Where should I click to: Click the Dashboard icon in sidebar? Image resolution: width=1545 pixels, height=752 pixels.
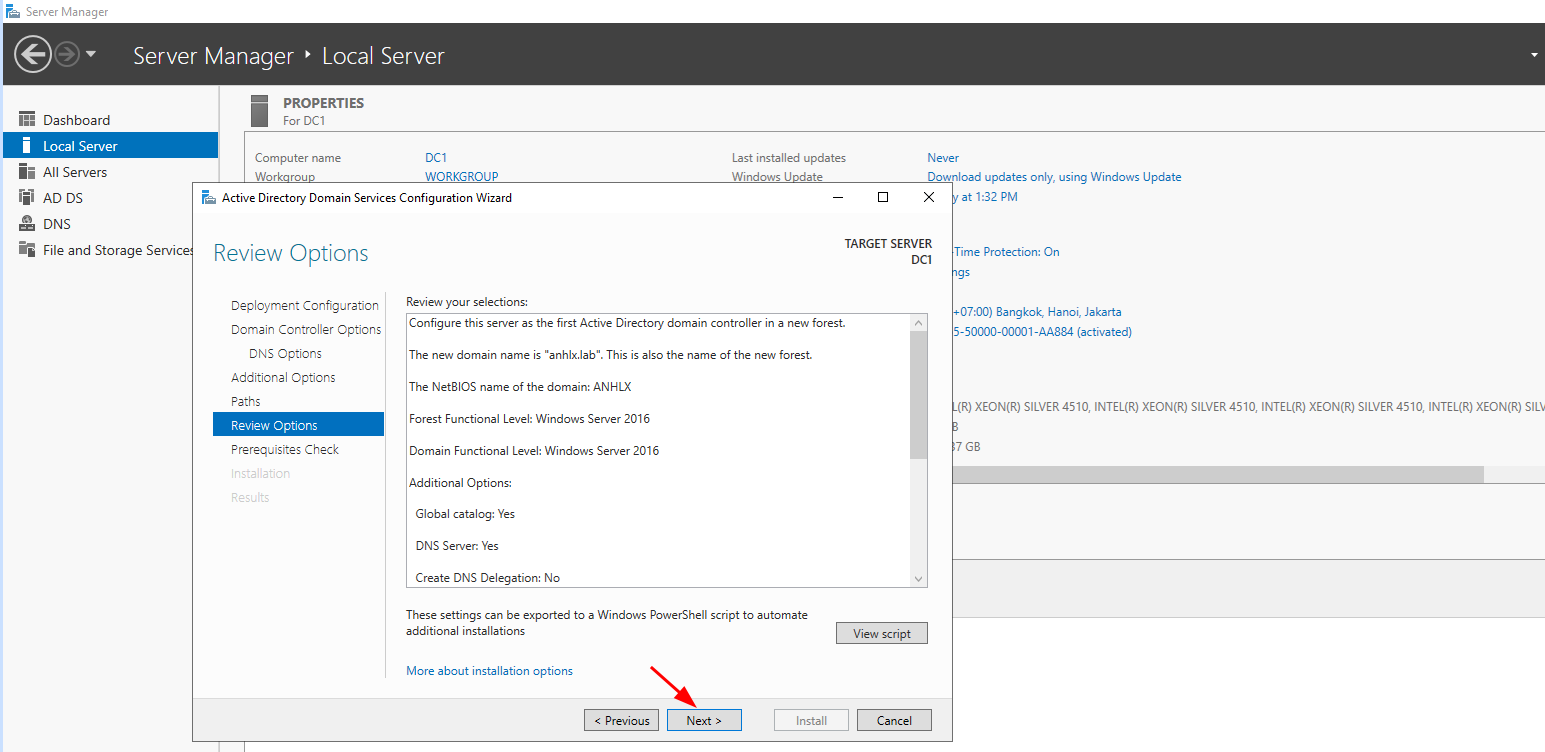[27, 120]
